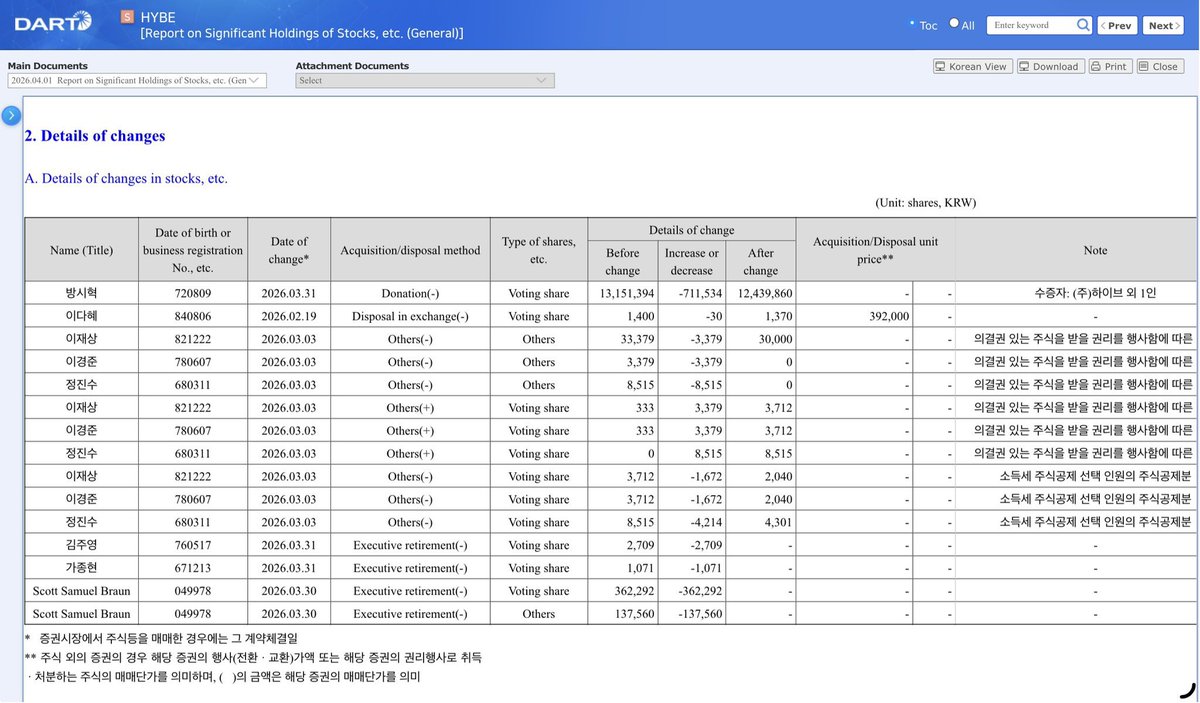The image size is (1200, 703).
Task: Click the 'Type of shares, etc.' header
Action: coord(539,250)
